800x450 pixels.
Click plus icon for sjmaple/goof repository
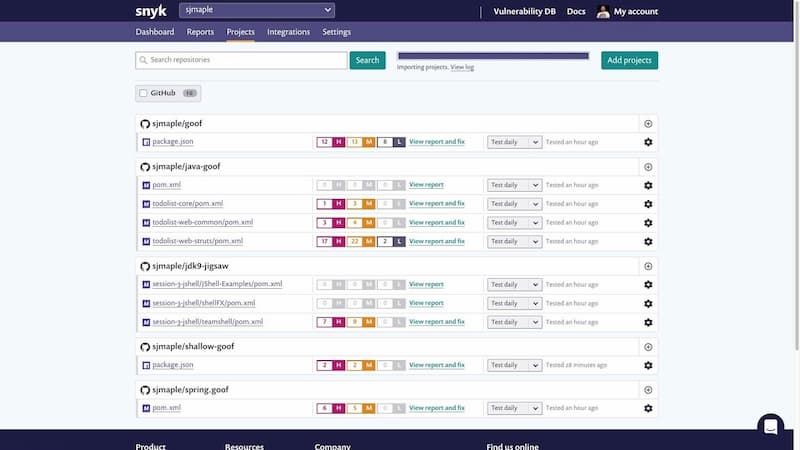coord(648,124)
